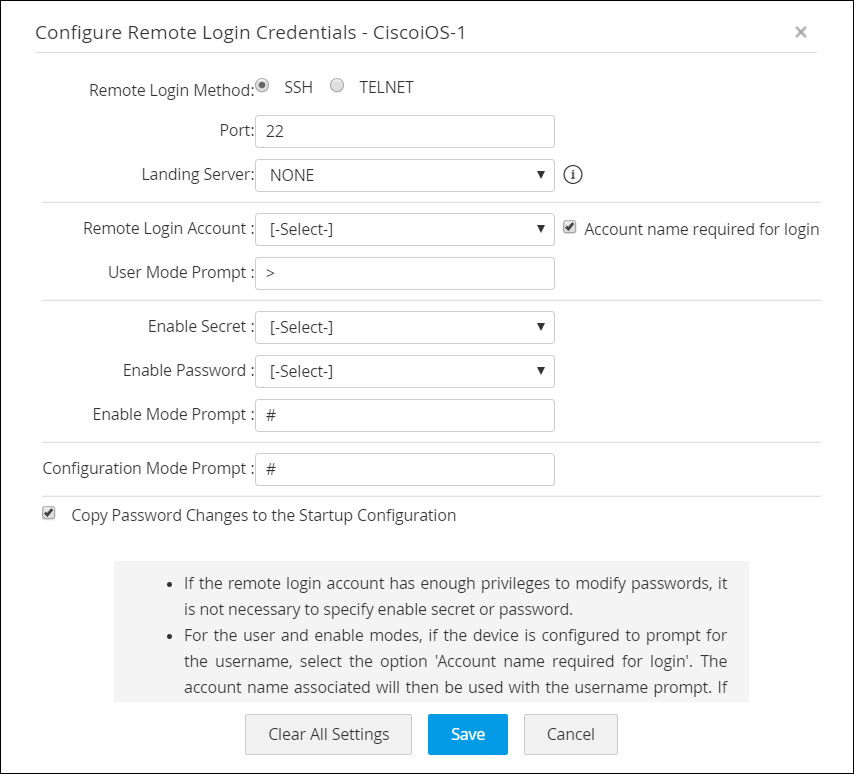Click the TELNET label text
Image resolution: width=854 pixels, height=774 pixels.
(386, 87)
